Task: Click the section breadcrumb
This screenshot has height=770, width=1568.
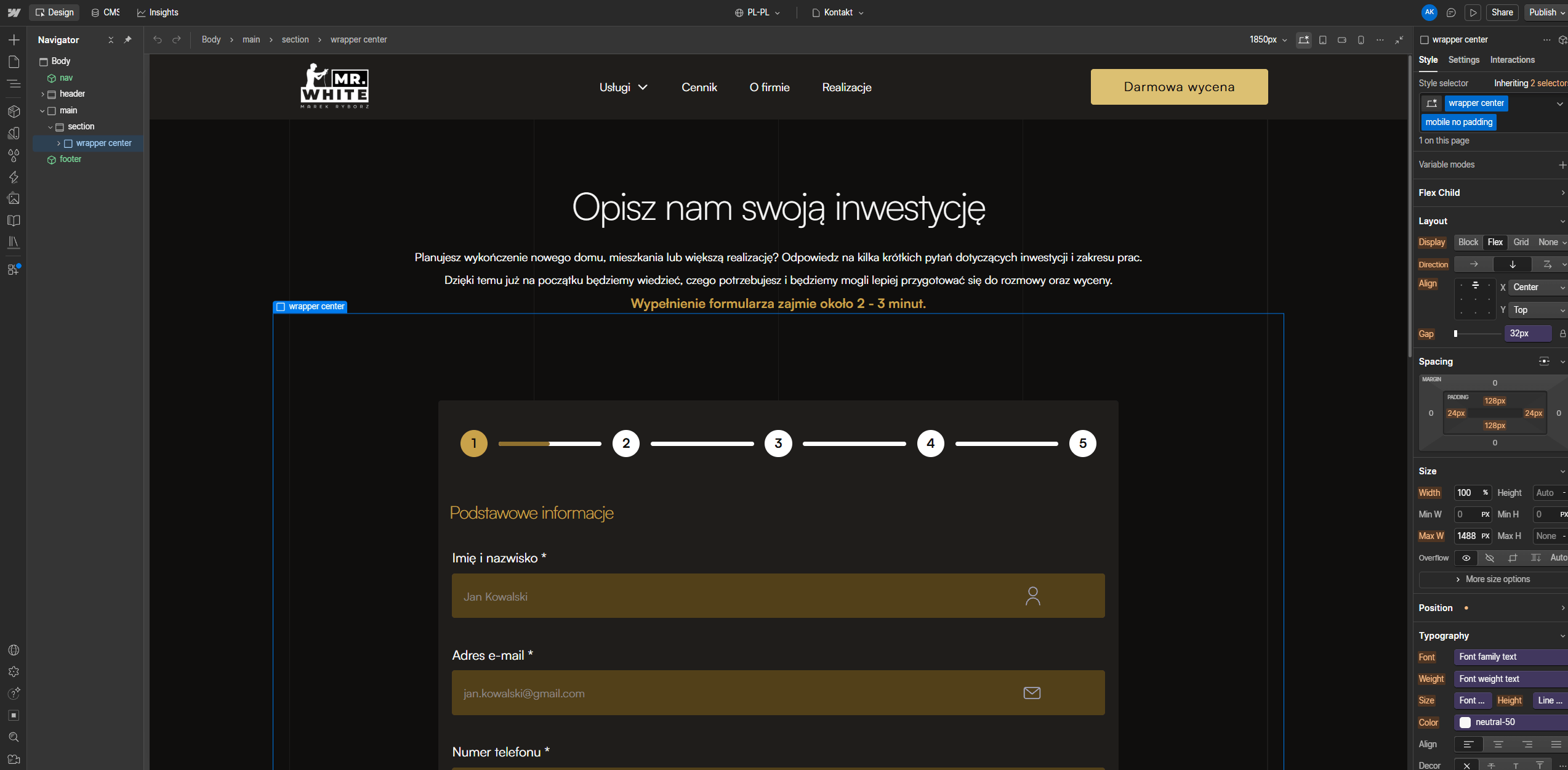Action: pos(295,39)
